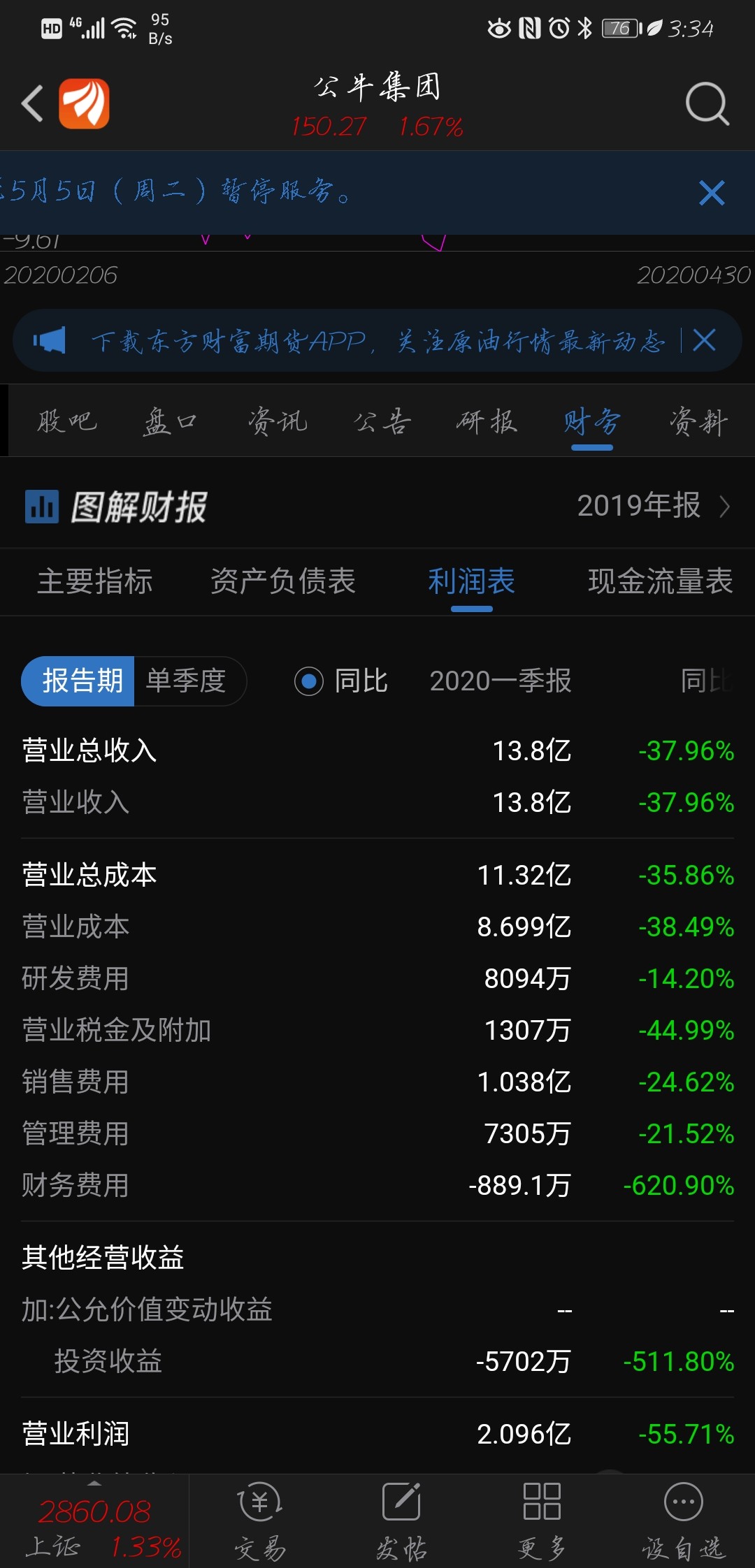Viewport: 755px width, 1568px height.
Task: Tap the 销售费用 value 1.038亿
Action: coord(524,1082)
